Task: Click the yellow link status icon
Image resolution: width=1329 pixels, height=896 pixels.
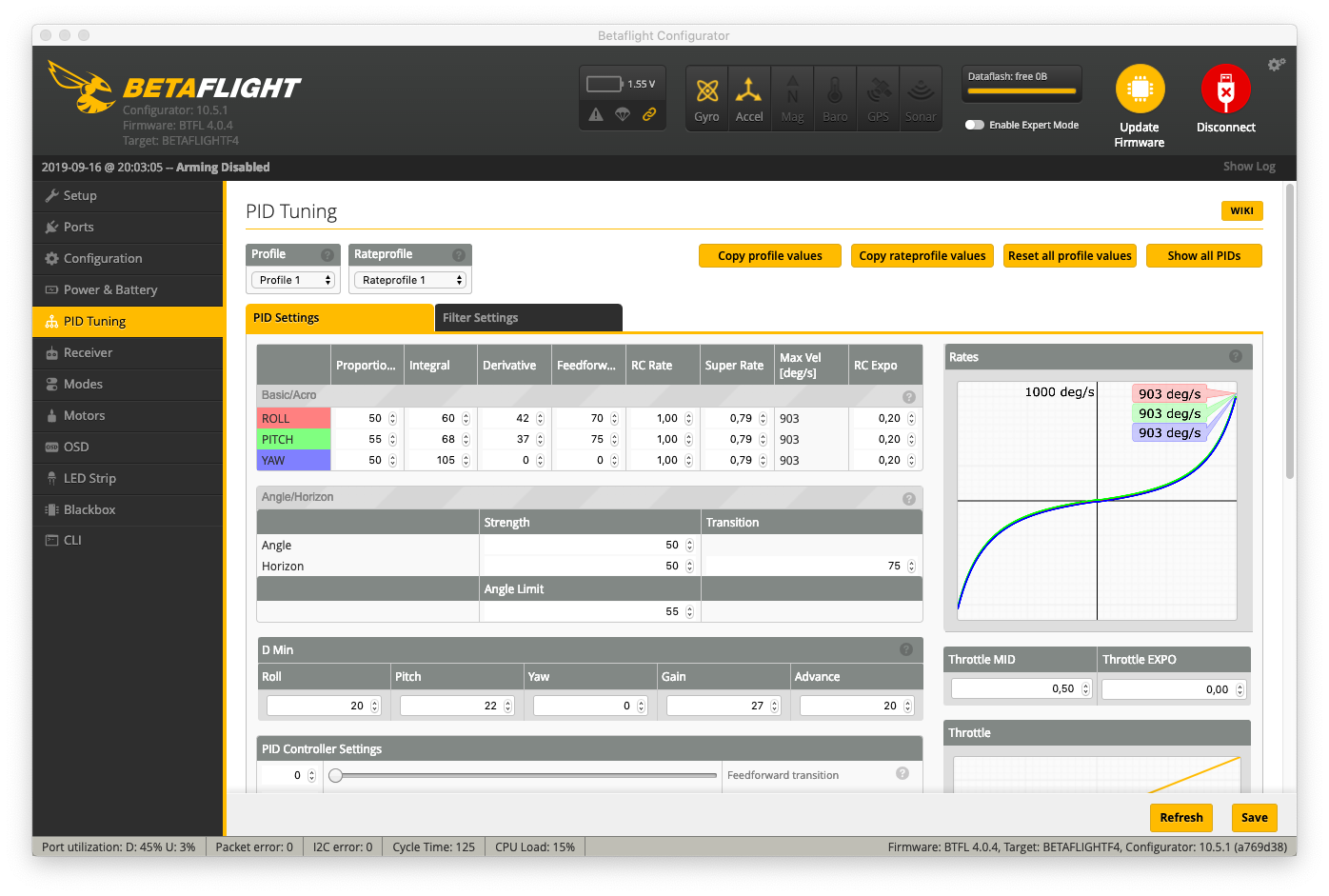Action: 649,114
